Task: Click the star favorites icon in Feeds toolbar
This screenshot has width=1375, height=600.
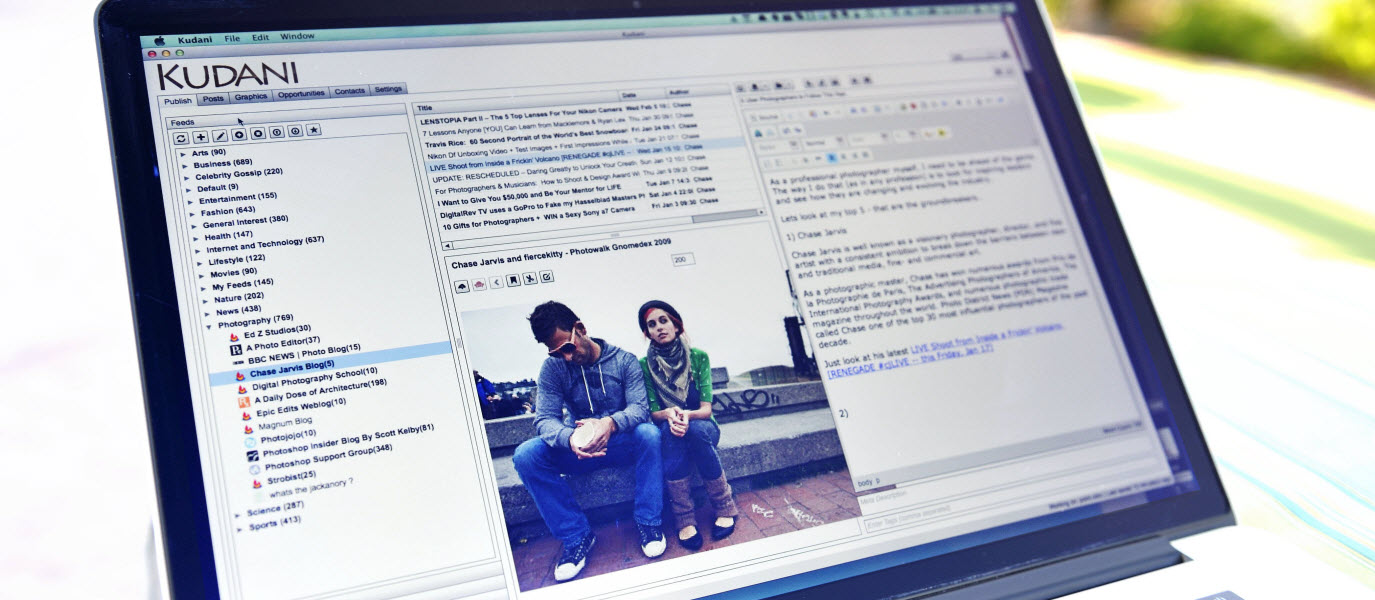Action: coord(313,130)
